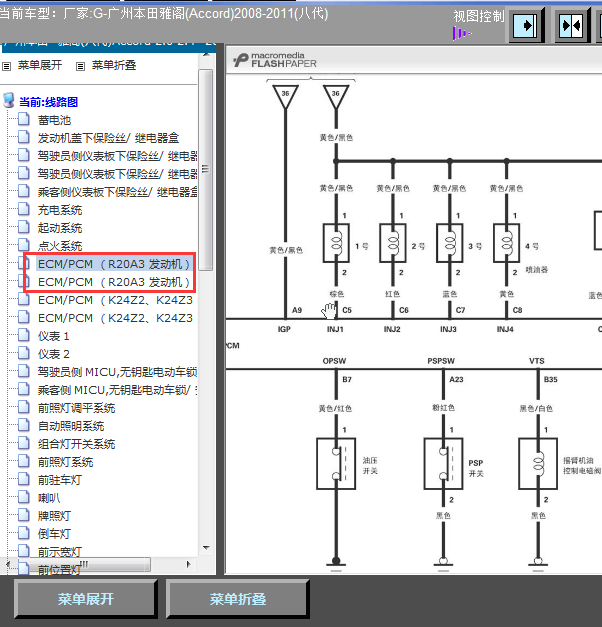Screen dimensions: 602x627
Task: Open the 喇叭 diagram
Action: 49,498
